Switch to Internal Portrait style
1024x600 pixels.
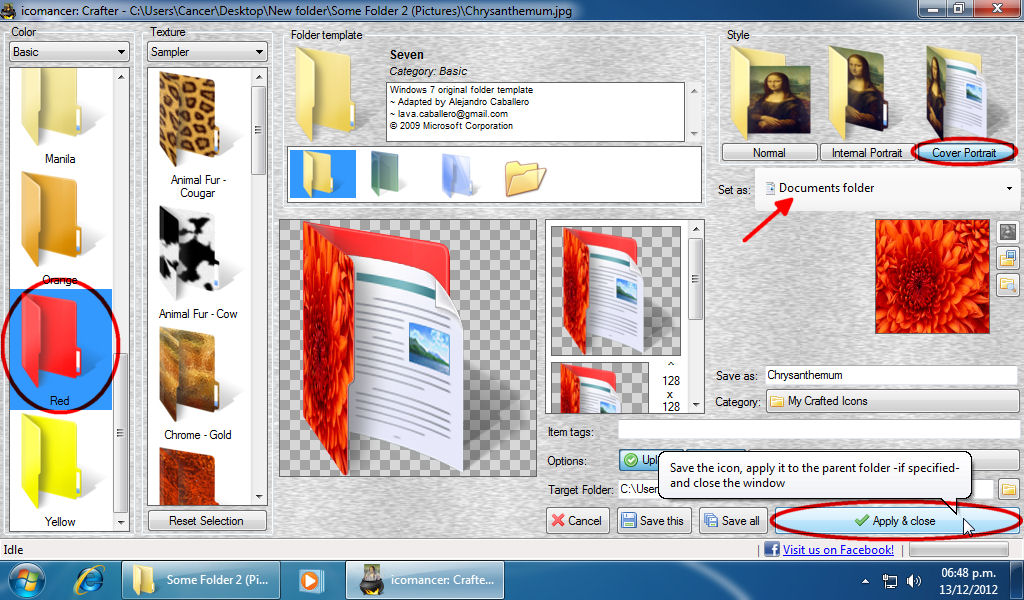coord(867,153)
